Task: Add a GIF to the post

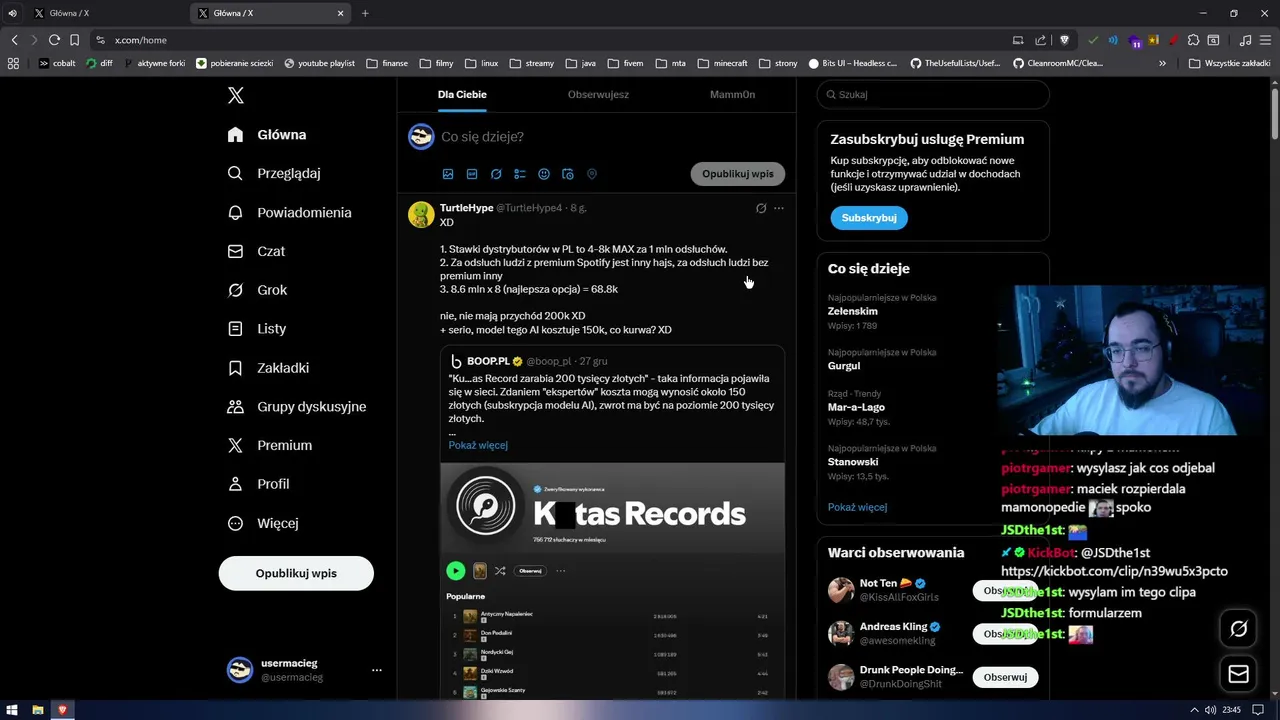Action: [472, 174]
